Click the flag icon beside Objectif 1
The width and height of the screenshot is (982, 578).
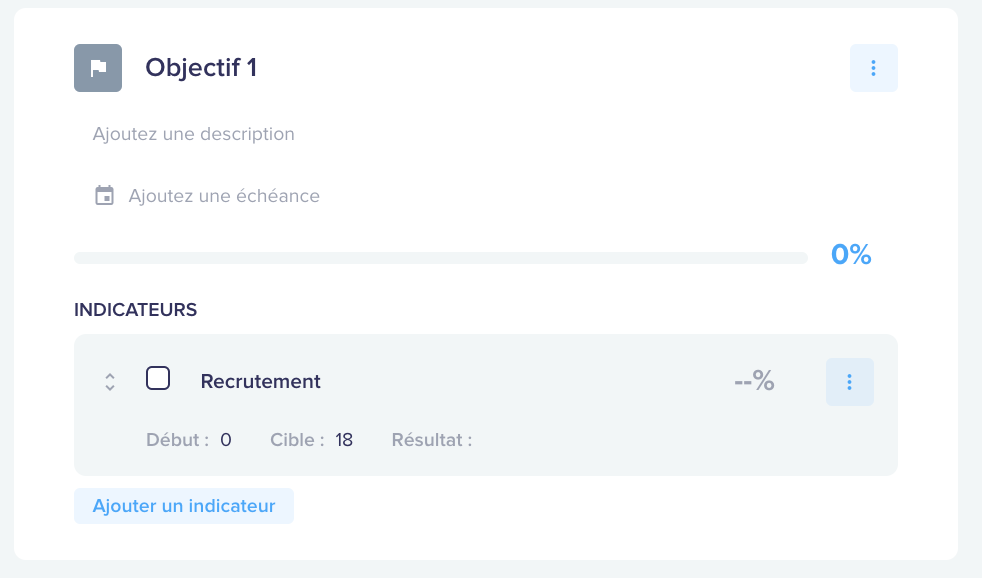[x=98, y=68]
